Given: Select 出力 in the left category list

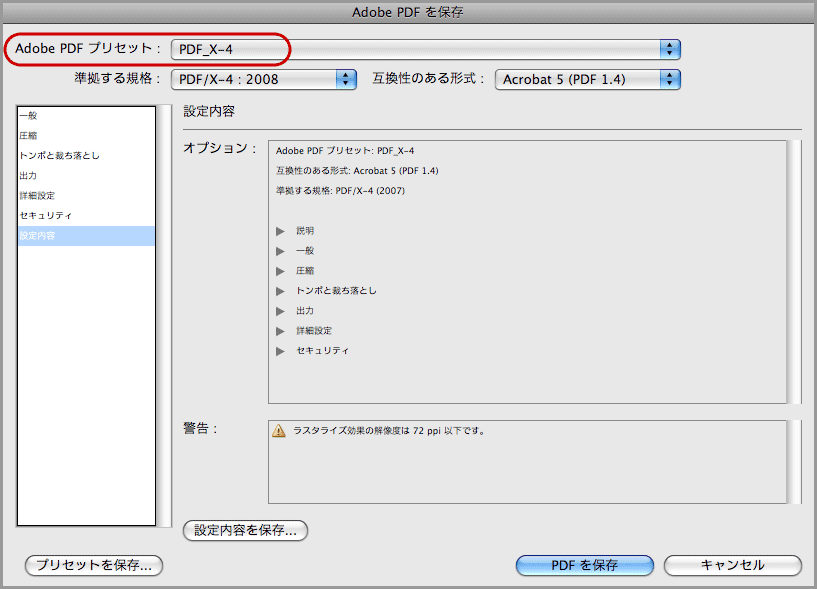Looking at the screenshot, I should click(86, 176).
